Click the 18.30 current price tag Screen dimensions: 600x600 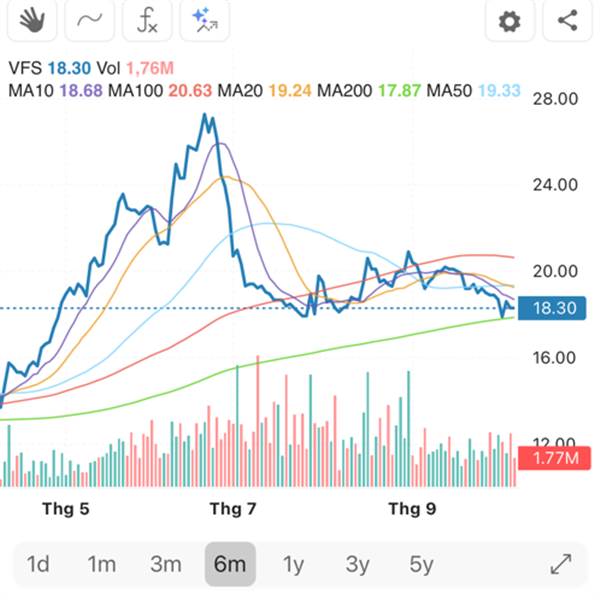(x=552, y=310)
